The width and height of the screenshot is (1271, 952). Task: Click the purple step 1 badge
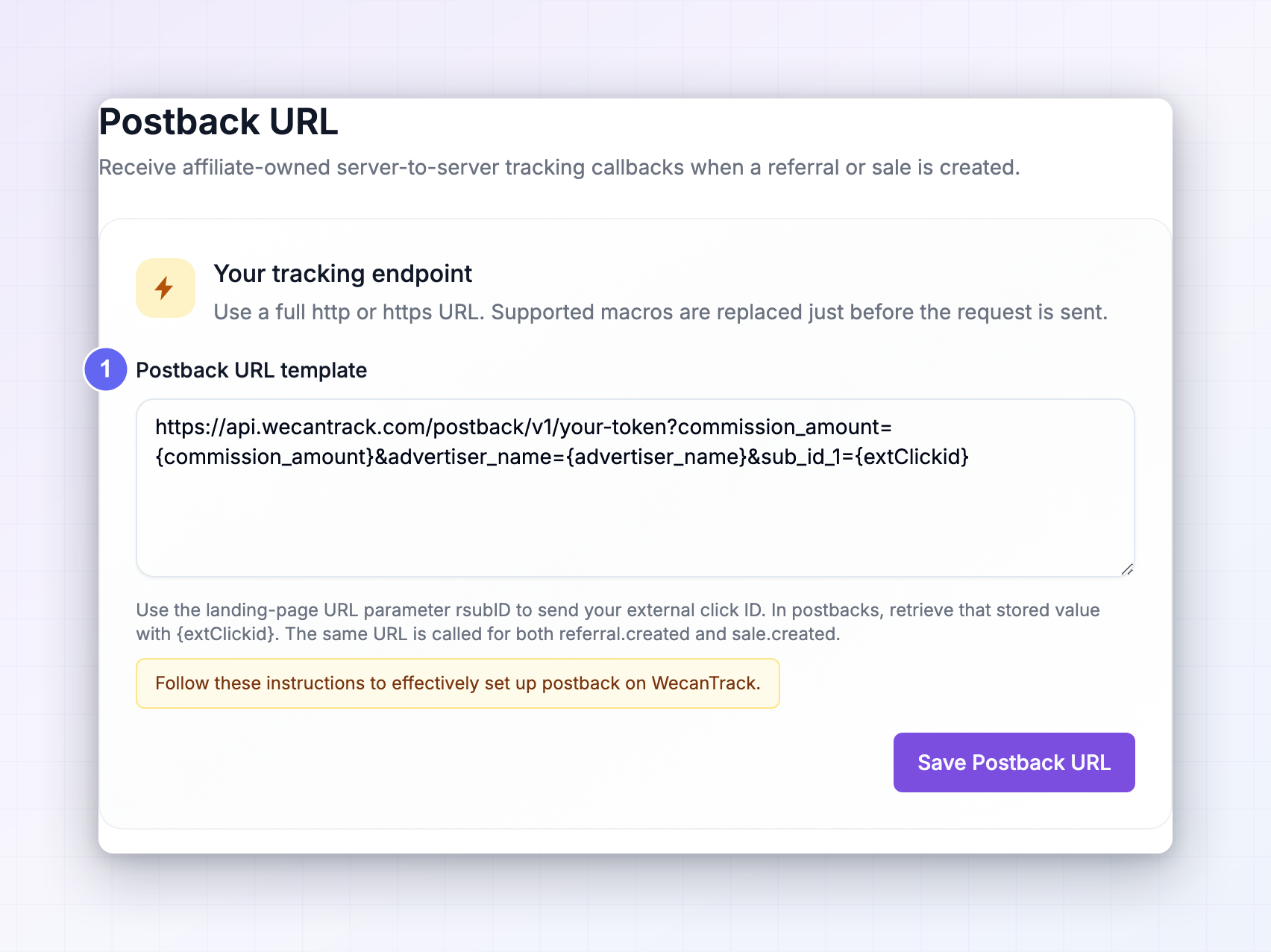pos(105,369)
